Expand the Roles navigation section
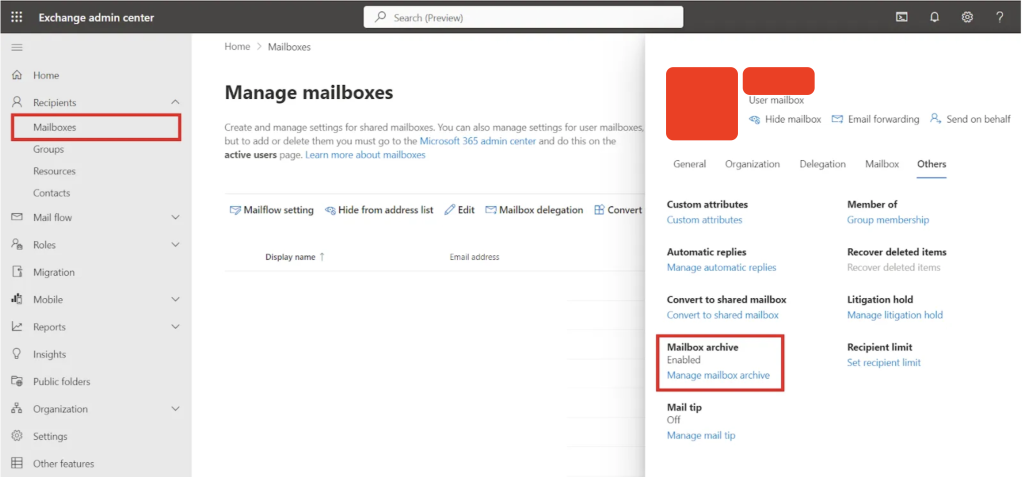The image size is (1024, 477). 176,245
